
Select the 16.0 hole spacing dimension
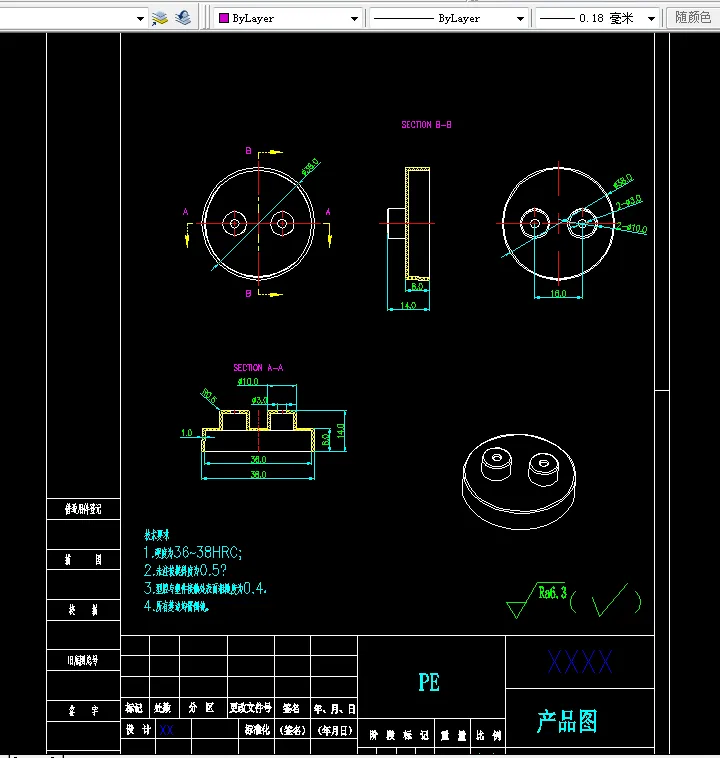pyautogui.click(x=558, y=293)
